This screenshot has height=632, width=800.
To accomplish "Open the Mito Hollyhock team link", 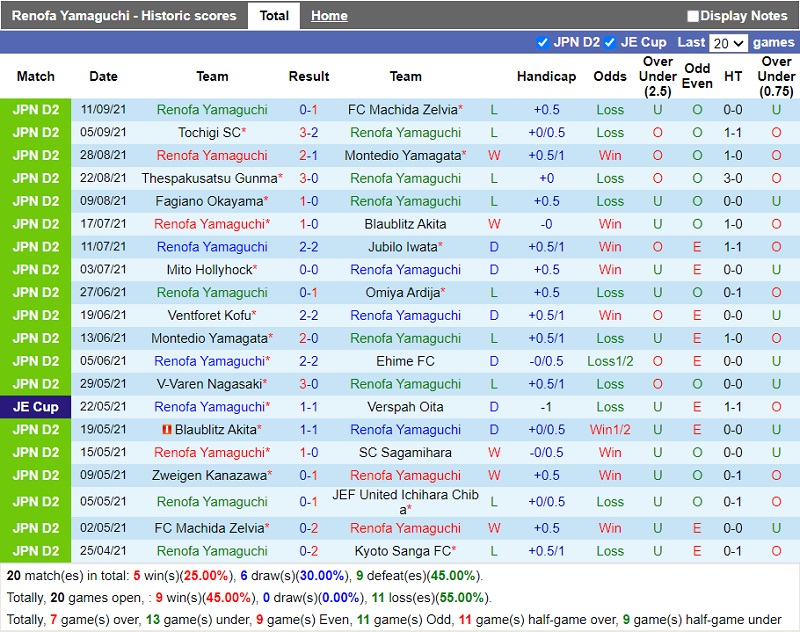I will (x=209, y=270).
